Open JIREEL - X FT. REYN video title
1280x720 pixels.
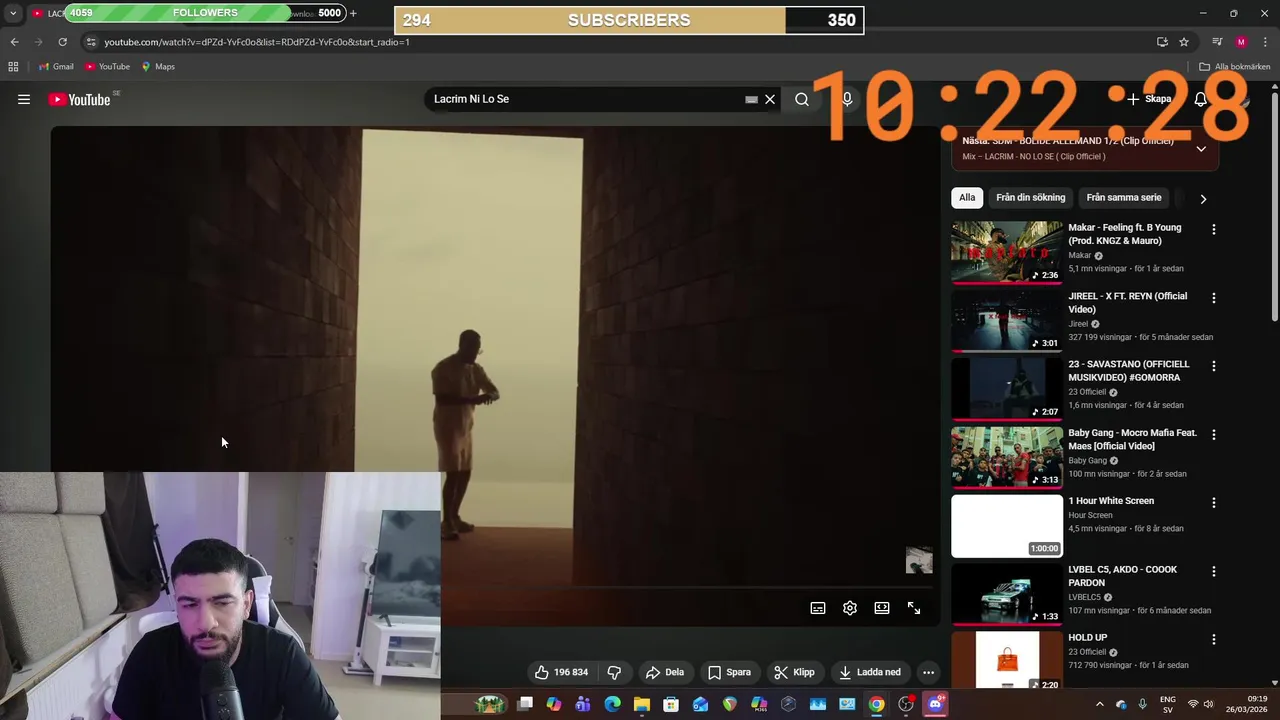[1127, 303]
